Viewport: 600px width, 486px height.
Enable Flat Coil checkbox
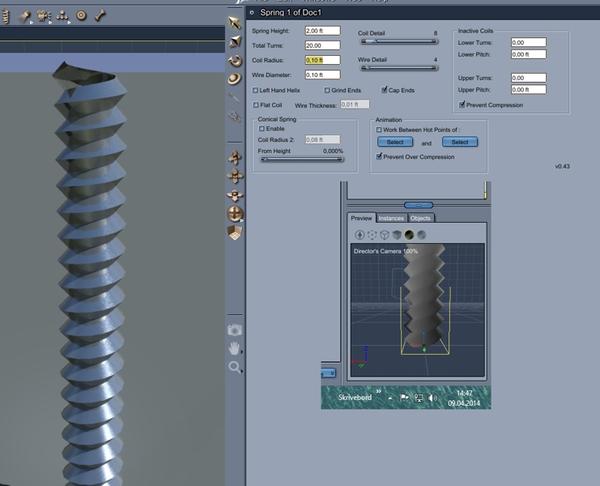(x=256, y=105)
